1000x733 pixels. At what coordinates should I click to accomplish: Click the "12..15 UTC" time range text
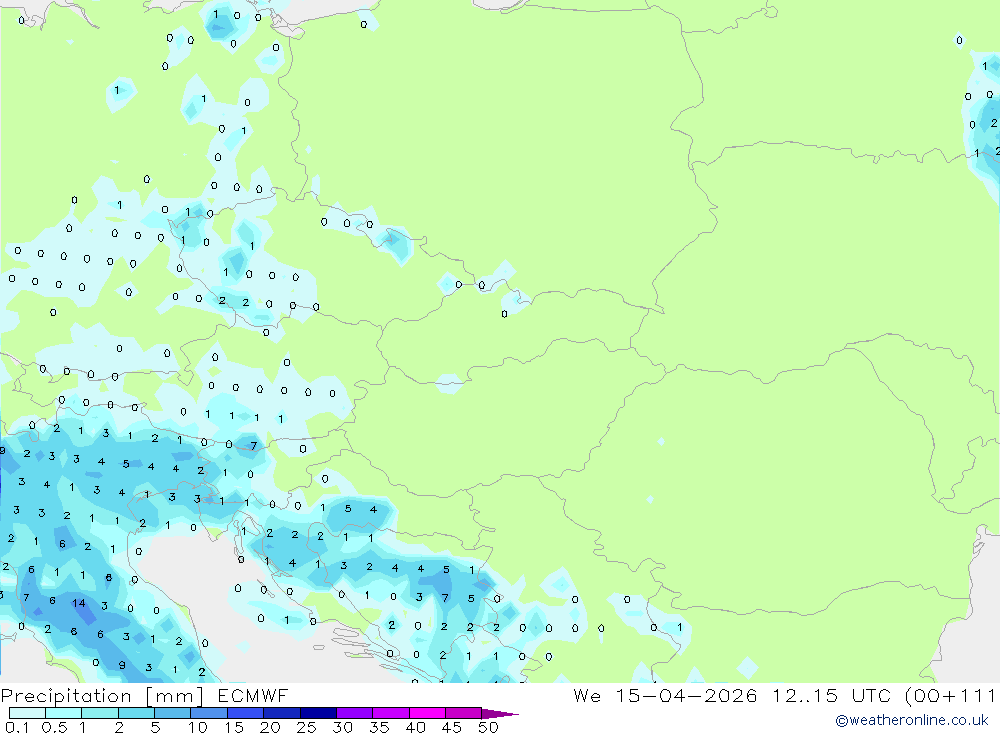click(831, 695)
